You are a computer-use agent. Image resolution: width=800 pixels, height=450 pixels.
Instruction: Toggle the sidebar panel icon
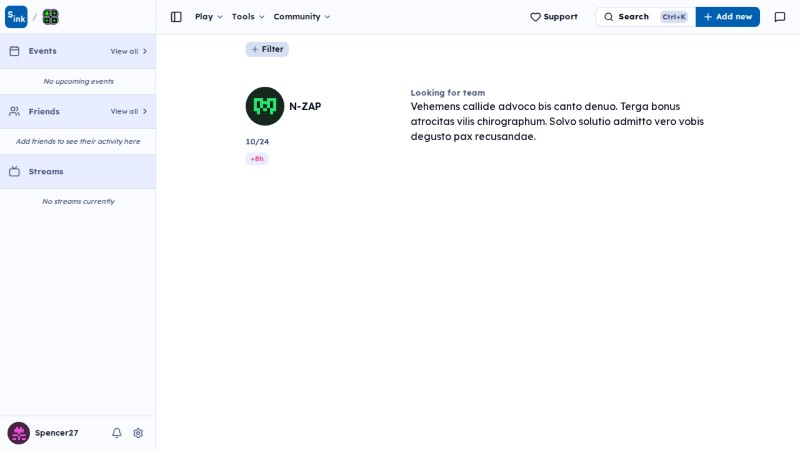176,17
